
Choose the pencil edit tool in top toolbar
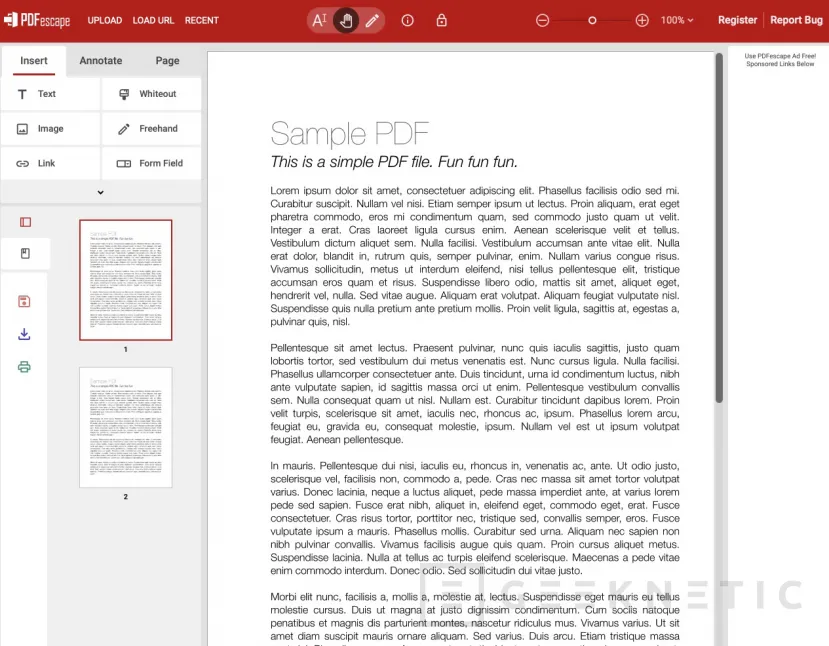pyautogui.click(x=372, y=21)
